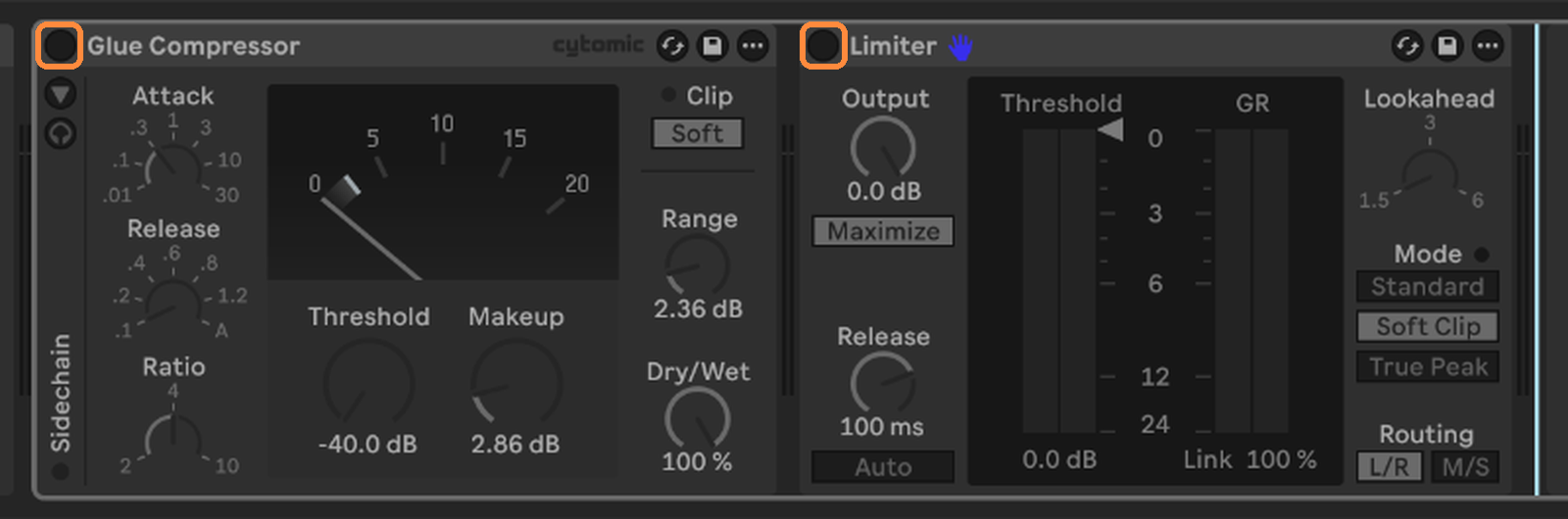The image size is (1568, 519).
Task: Select True Peak limiter mode
Action: (1428, 367)
